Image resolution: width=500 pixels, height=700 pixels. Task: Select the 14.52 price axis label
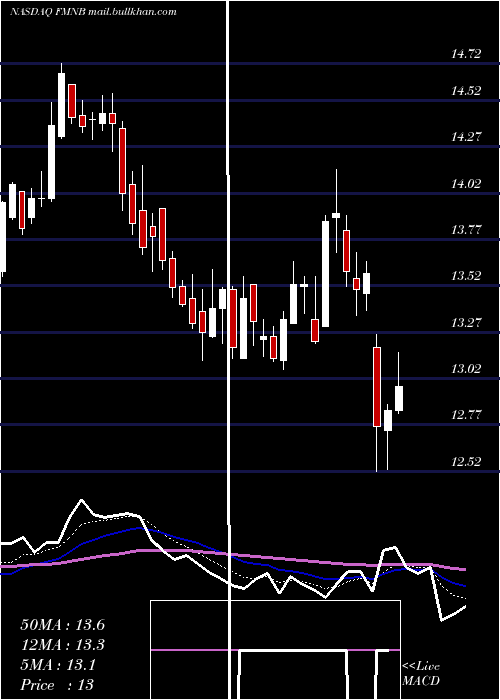click(466, 91)
